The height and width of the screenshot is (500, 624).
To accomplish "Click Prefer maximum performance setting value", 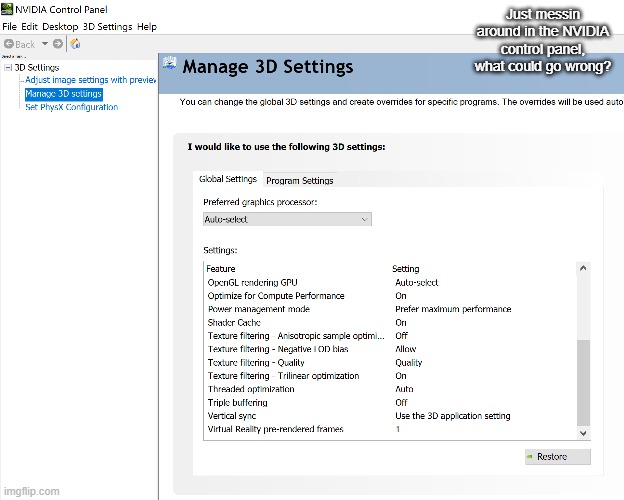I will 453,309.
